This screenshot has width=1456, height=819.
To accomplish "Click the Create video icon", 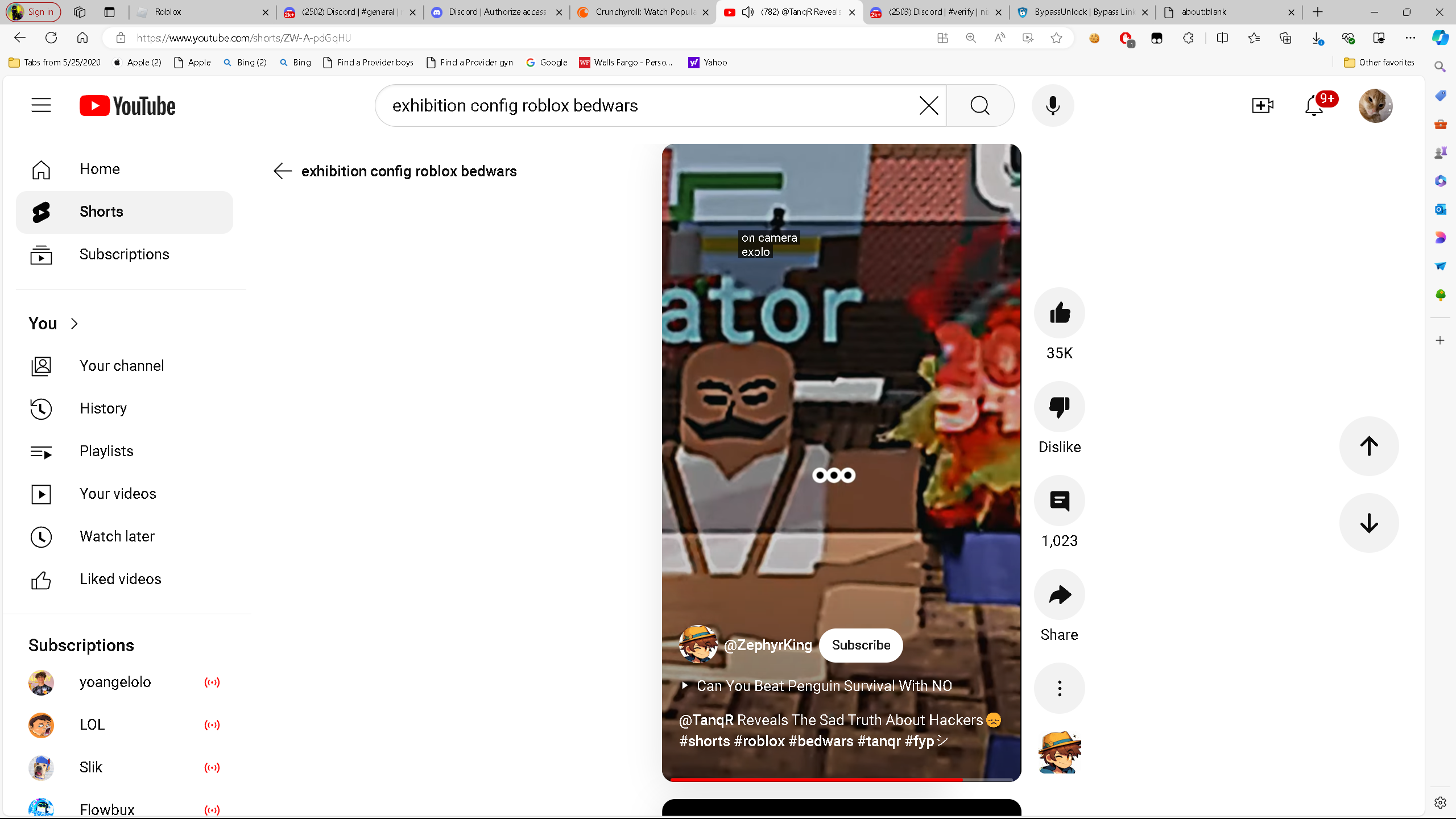I will coord(1262,106).
